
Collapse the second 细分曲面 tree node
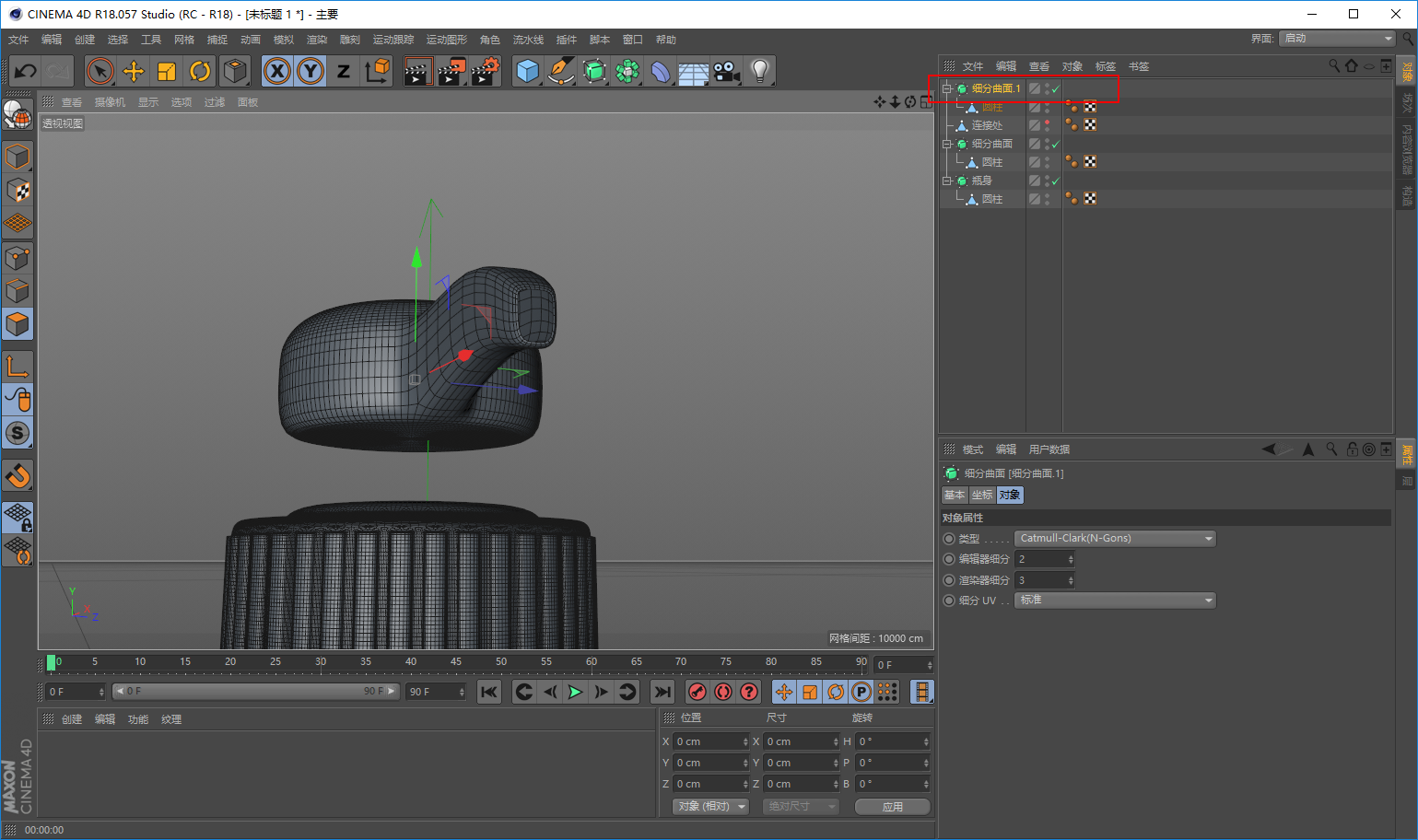(x=946, y=144)
